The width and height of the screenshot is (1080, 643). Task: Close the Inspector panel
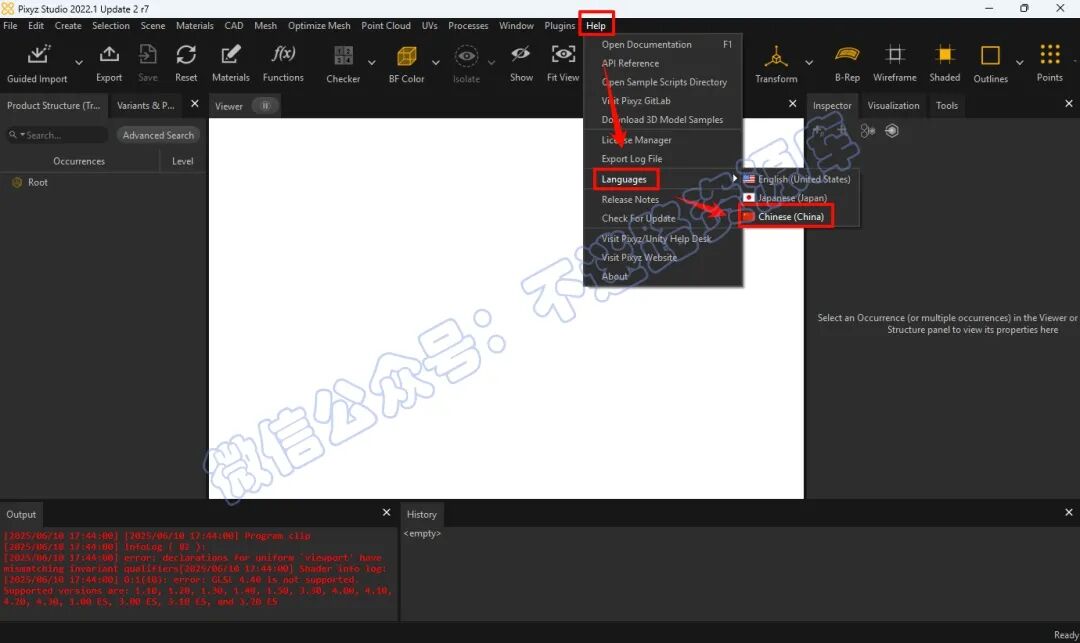click(x=1068, y=104)
